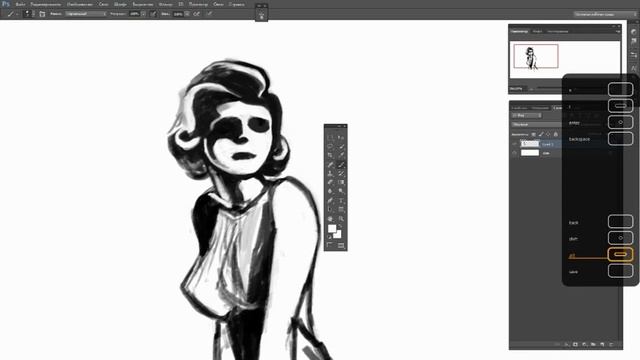
Task: Change screen mode at toolbox bottom
Action: (341, 245)
